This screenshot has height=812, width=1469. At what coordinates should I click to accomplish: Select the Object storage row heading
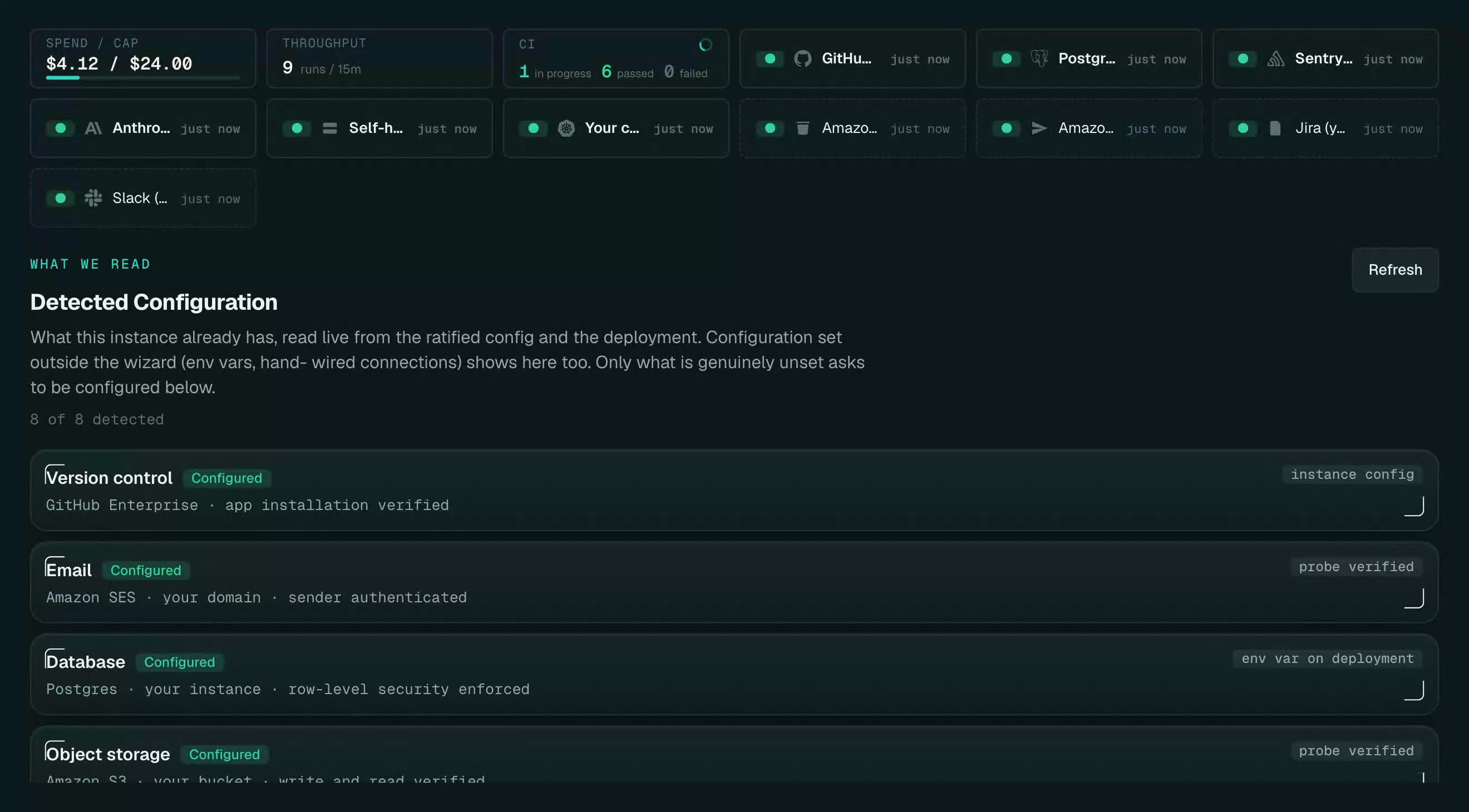108,754
